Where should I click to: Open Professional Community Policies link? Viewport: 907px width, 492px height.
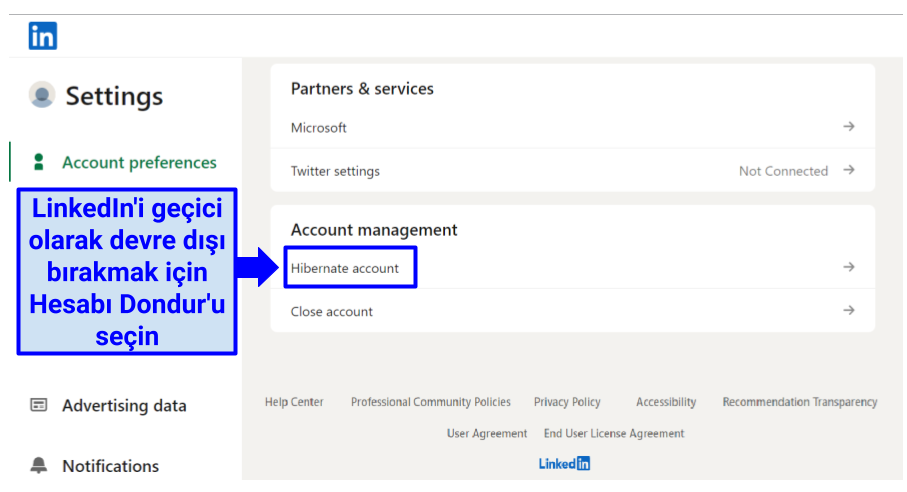coord(430,402)
